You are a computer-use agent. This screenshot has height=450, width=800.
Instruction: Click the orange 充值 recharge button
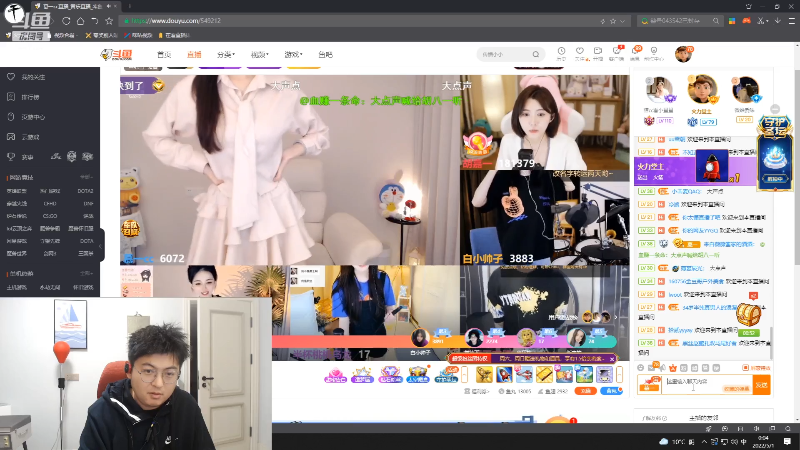coord(585,391)
